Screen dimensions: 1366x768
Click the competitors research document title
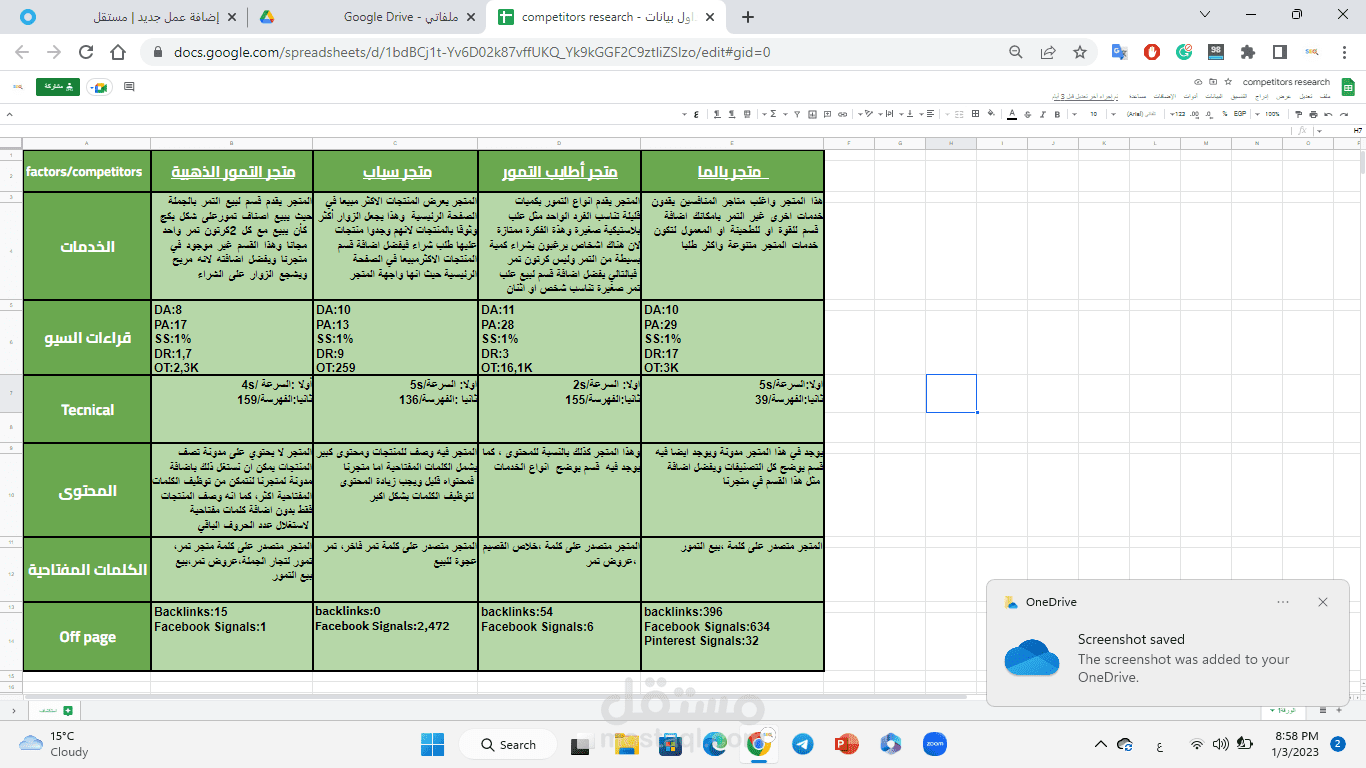click(1287, 82)
